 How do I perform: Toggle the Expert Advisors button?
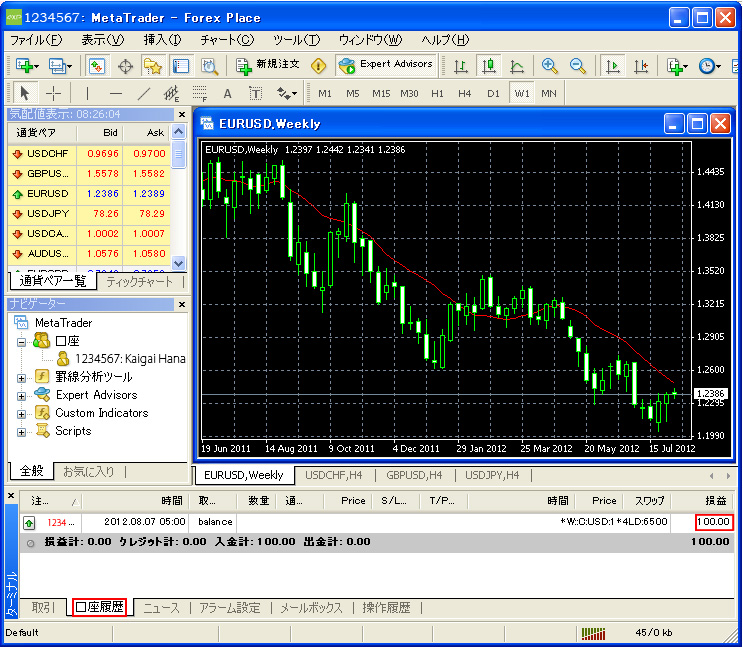(386, 65)
